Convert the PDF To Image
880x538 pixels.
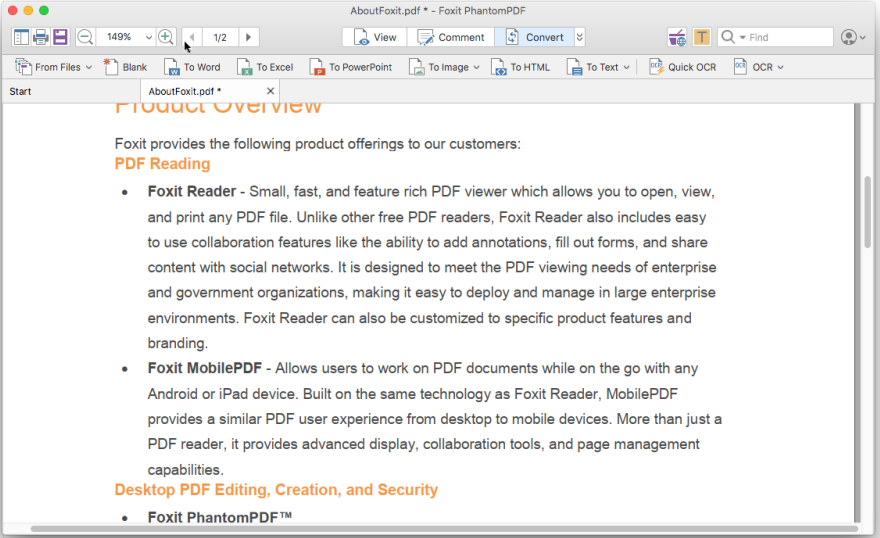pos(439,67)
